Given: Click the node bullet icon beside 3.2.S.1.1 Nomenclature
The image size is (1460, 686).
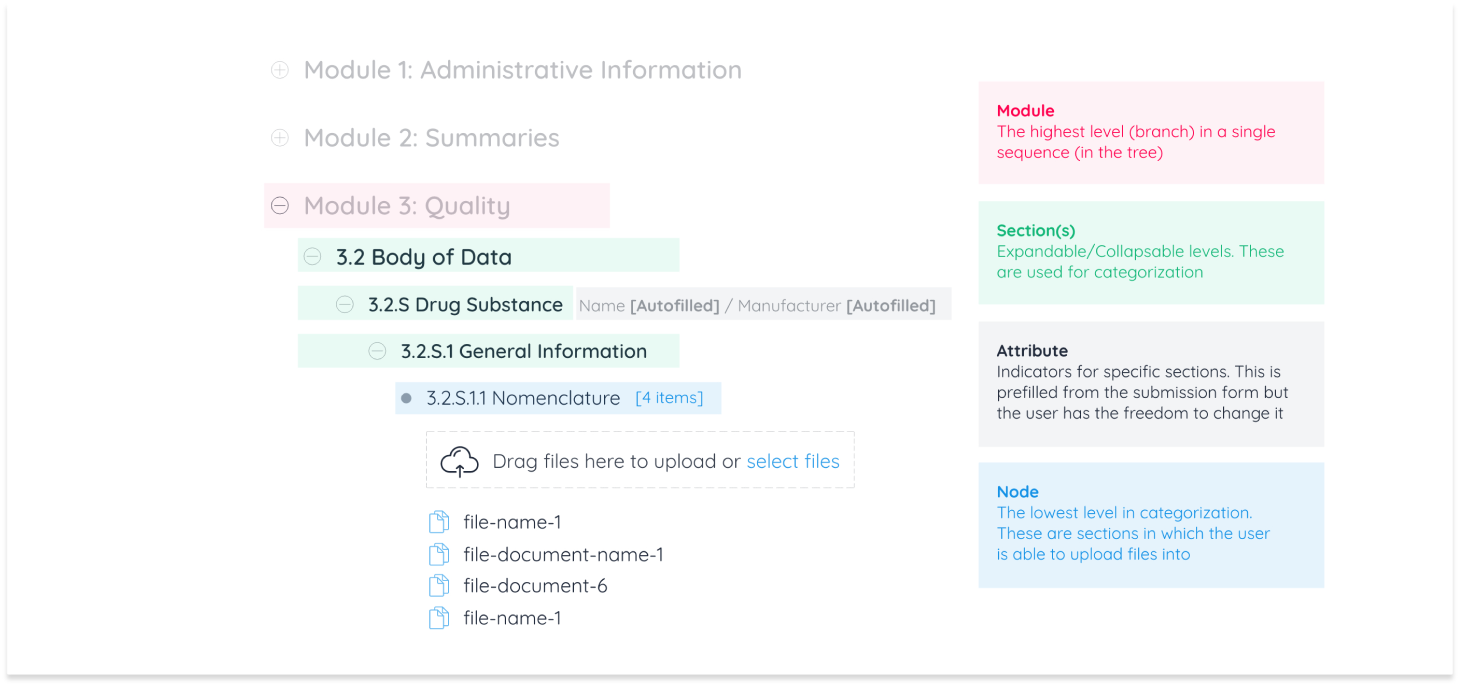Looking at the screenshot, I should (x=405, y=397).
